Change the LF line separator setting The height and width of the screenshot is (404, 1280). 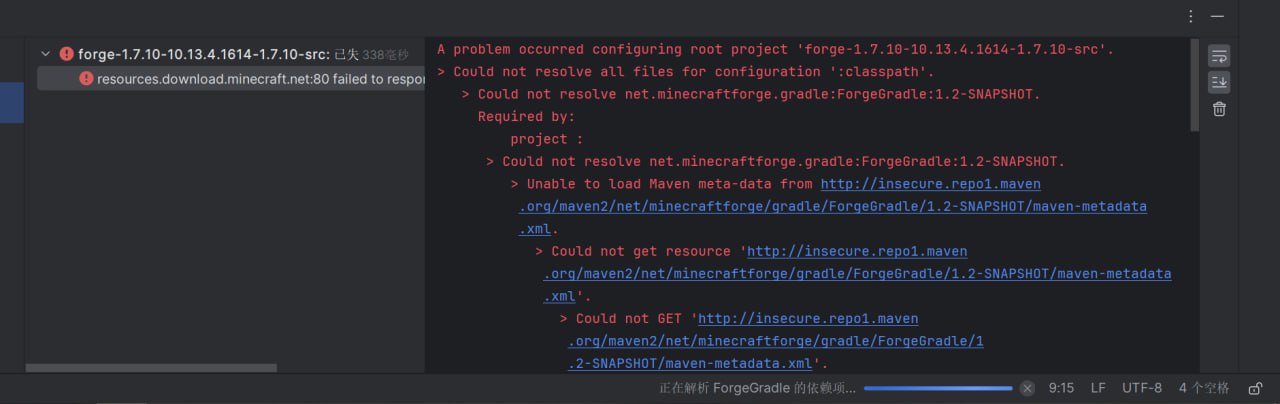[1098, 388]
